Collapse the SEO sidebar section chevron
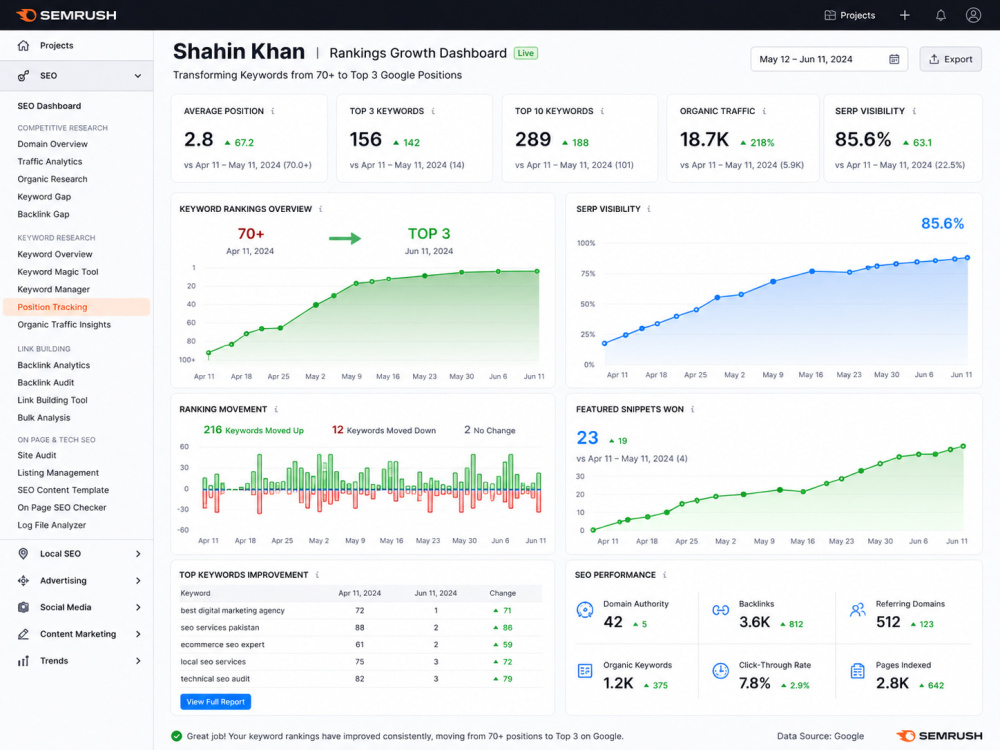The width and height of the screenshot is (1000, 750). pyautogui.click(x=138, y=76)
